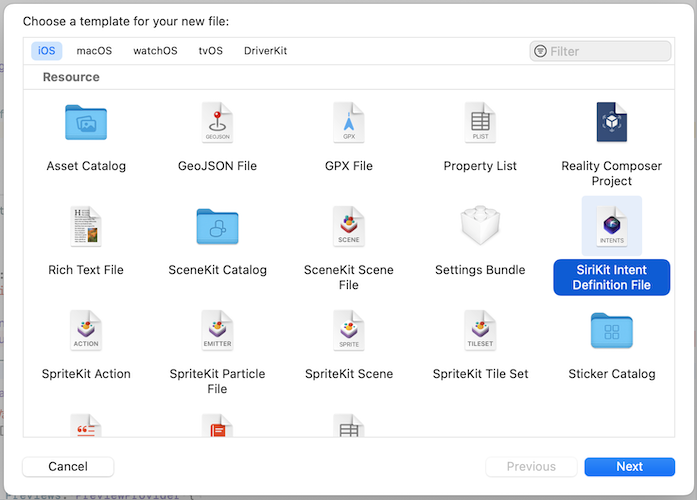Pick the GPX File template icon
This screenshot has width=697, height=500.
[x=349, y=122]
